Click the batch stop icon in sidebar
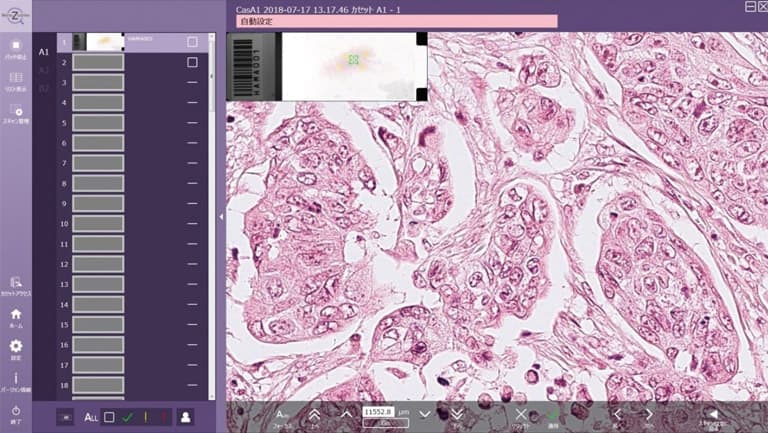This screenshot has width=768, height=433. pos(15,48)
